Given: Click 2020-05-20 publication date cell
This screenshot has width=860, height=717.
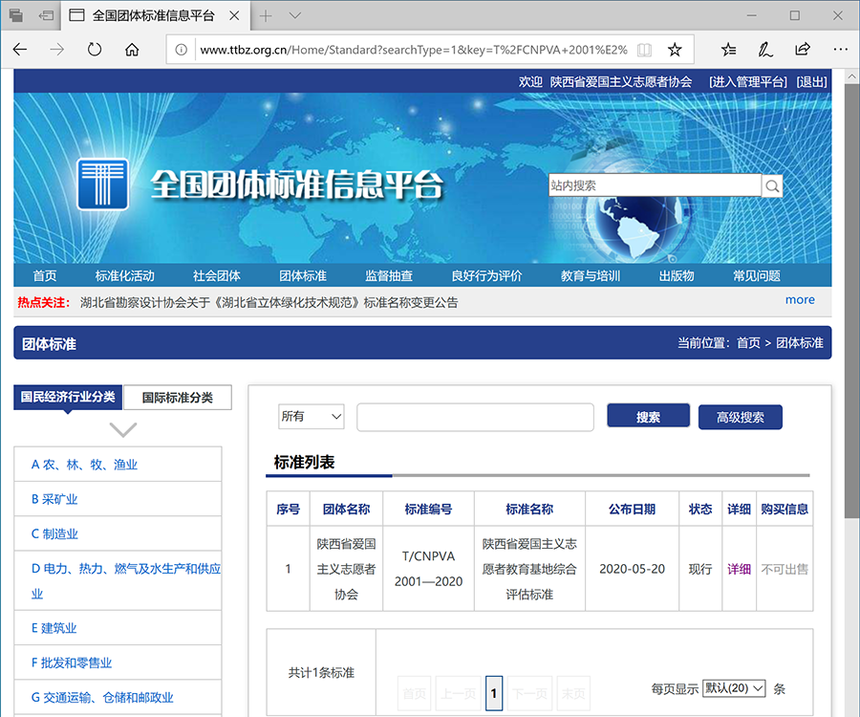Looking at the screenshot, I should 632,569.
